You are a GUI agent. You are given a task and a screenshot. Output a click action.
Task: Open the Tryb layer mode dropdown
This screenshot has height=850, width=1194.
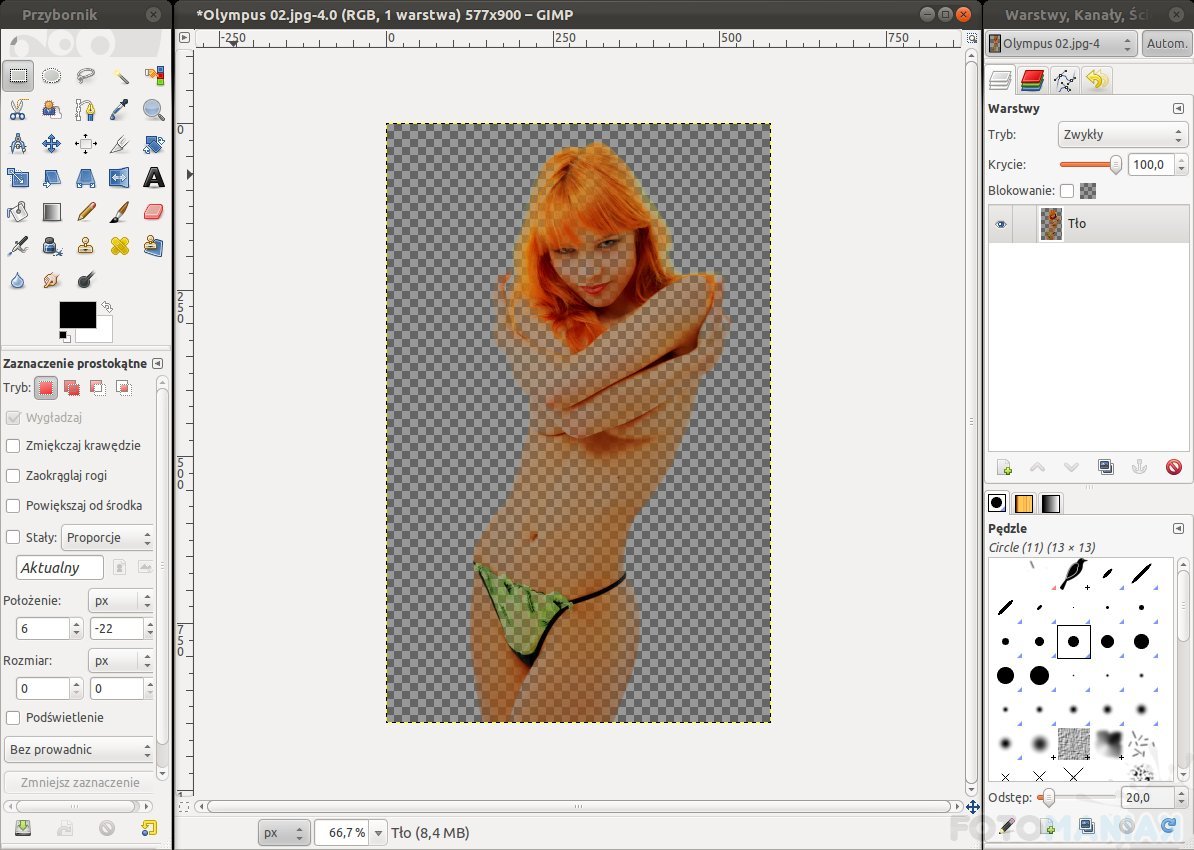(1121, 135)
